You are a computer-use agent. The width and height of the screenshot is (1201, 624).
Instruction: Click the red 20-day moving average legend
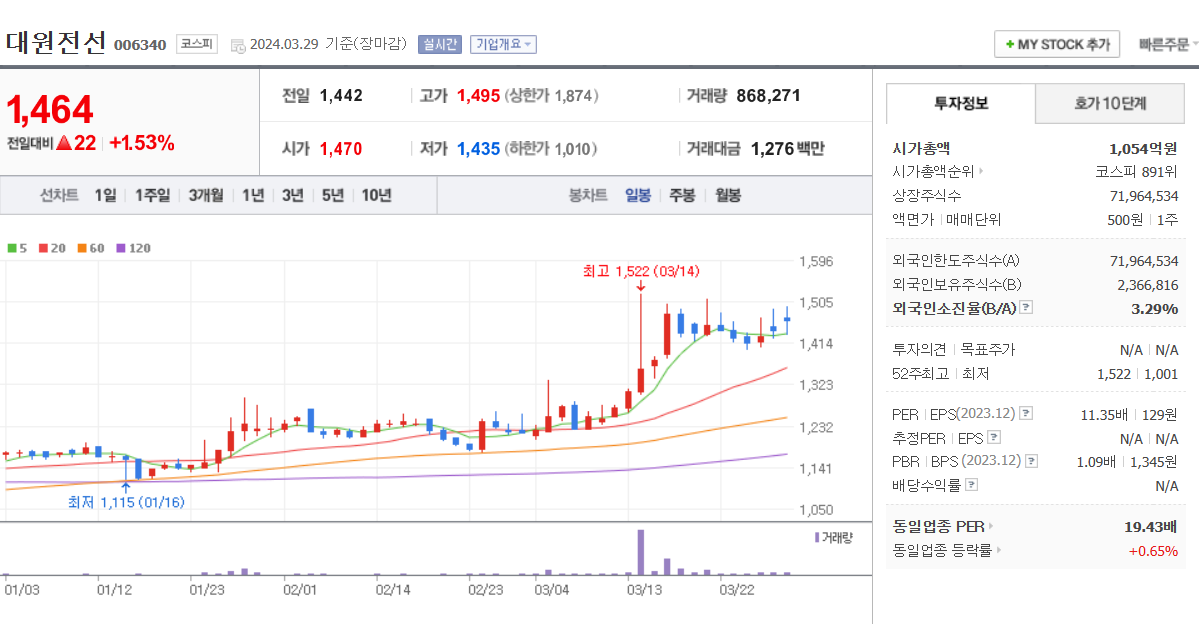(x=51, y=248)
